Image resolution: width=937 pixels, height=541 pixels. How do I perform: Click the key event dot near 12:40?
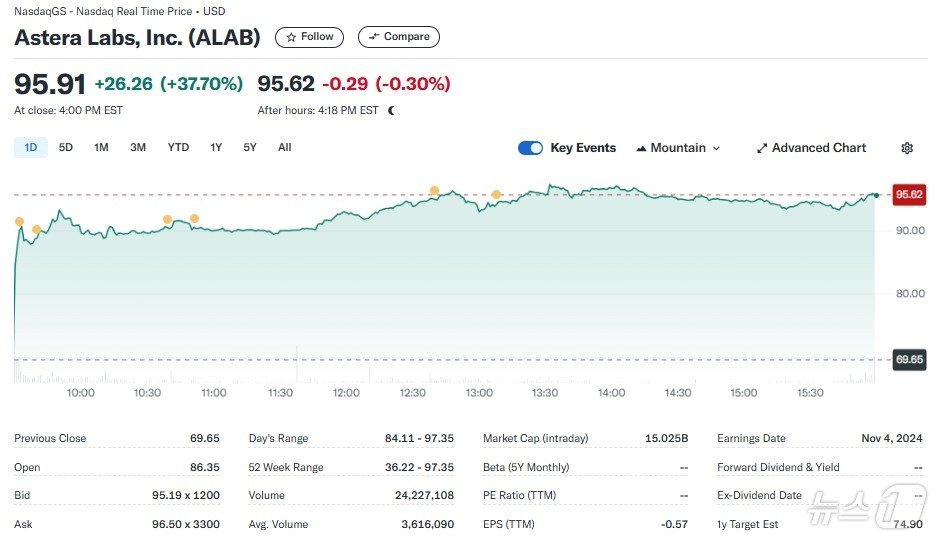pos(434,190)
